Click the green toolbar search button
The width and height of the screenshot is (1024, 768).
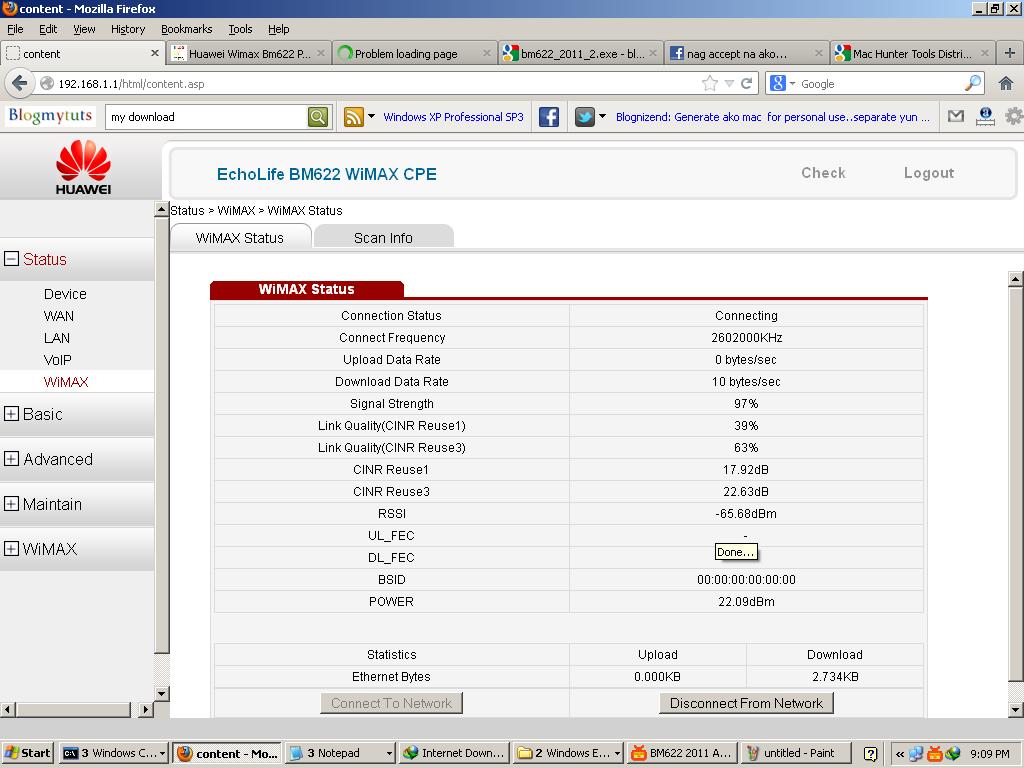pyautogui.click(x=317, y=117)
